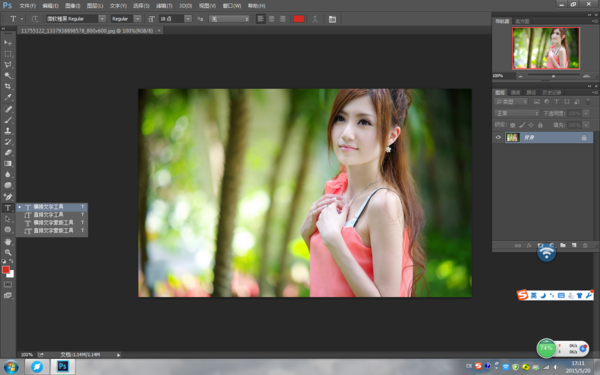Open the anti-aliasing dropdown

tap(229, 19)
